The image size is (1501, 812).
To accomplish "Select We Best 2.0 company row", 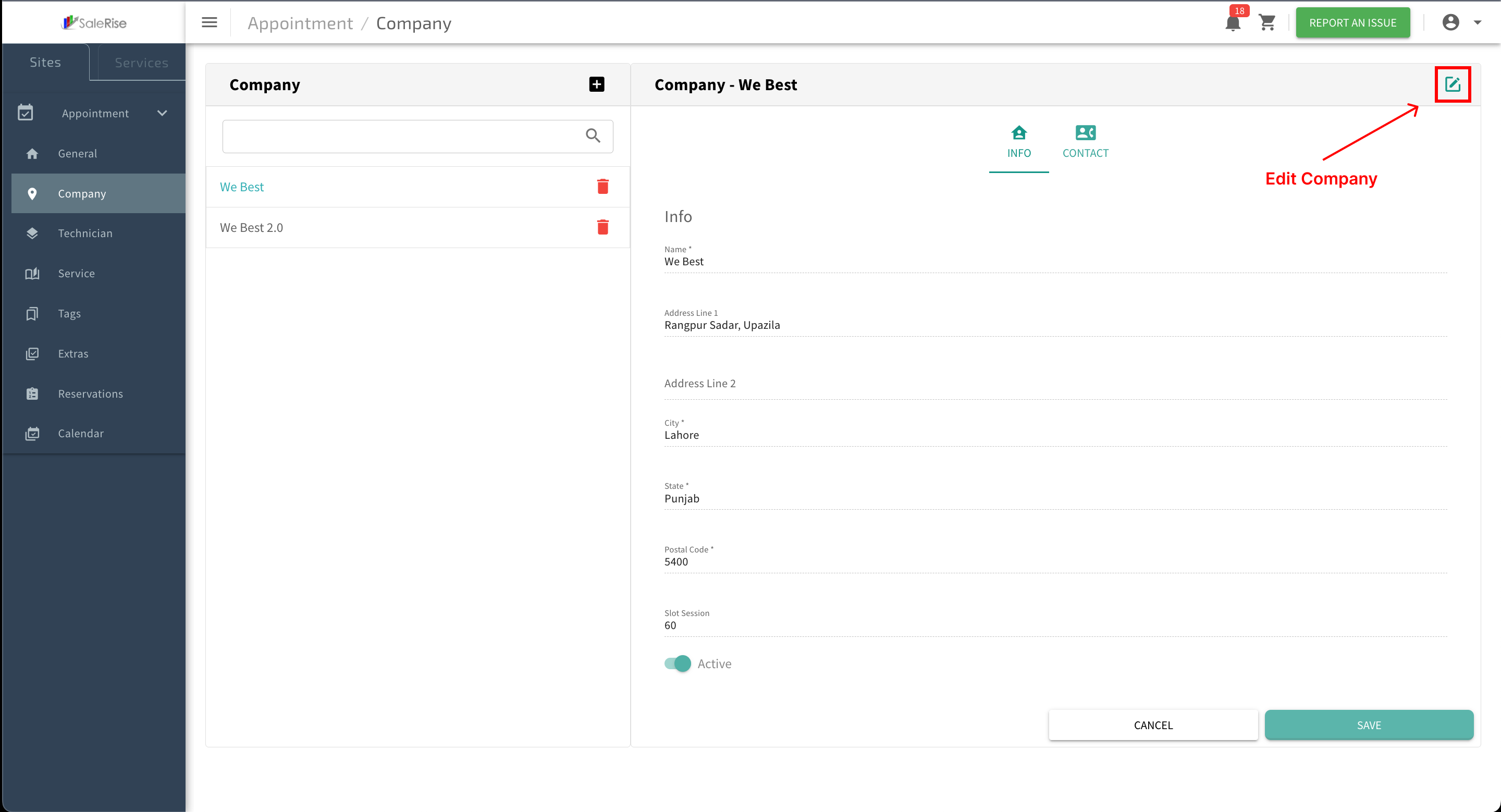I will 417,228.
